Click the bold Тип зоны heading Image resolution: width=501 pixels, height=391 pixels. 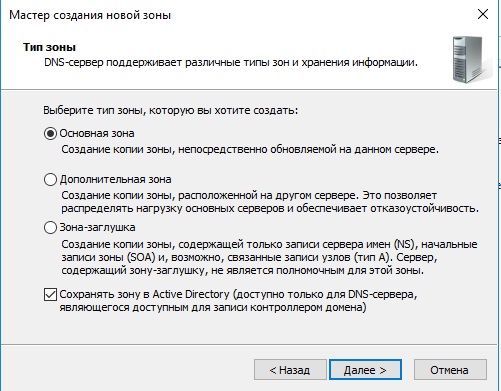pos(49,47)
